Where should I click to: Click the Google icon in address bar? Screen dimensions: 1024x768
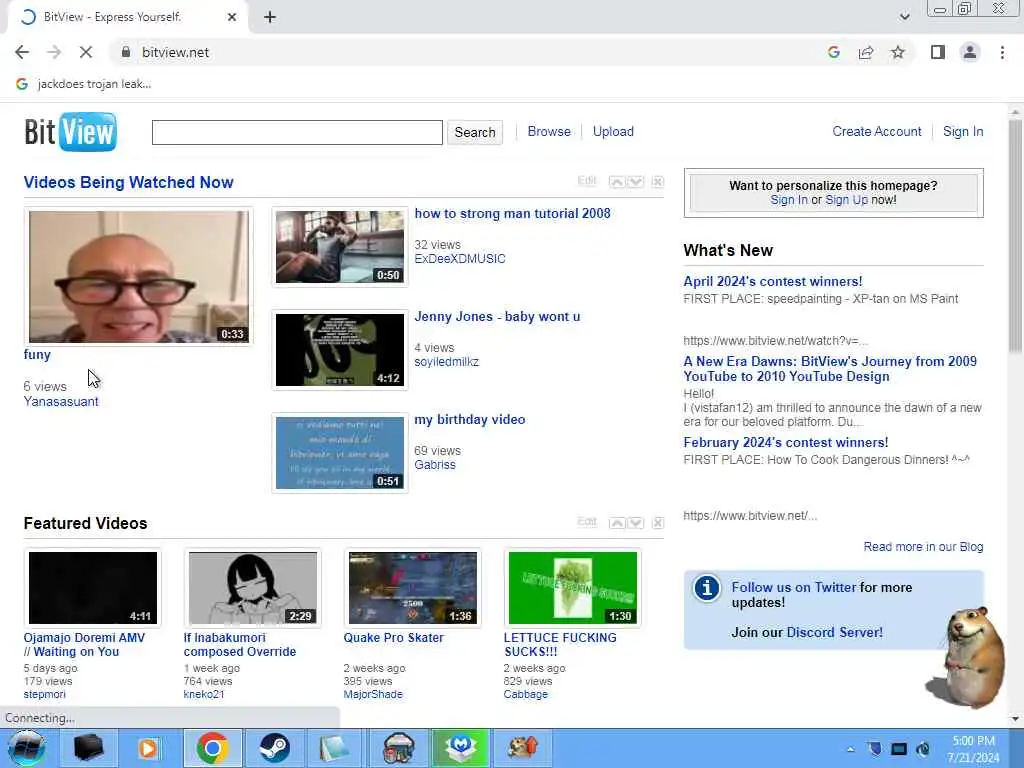[833, 52]
